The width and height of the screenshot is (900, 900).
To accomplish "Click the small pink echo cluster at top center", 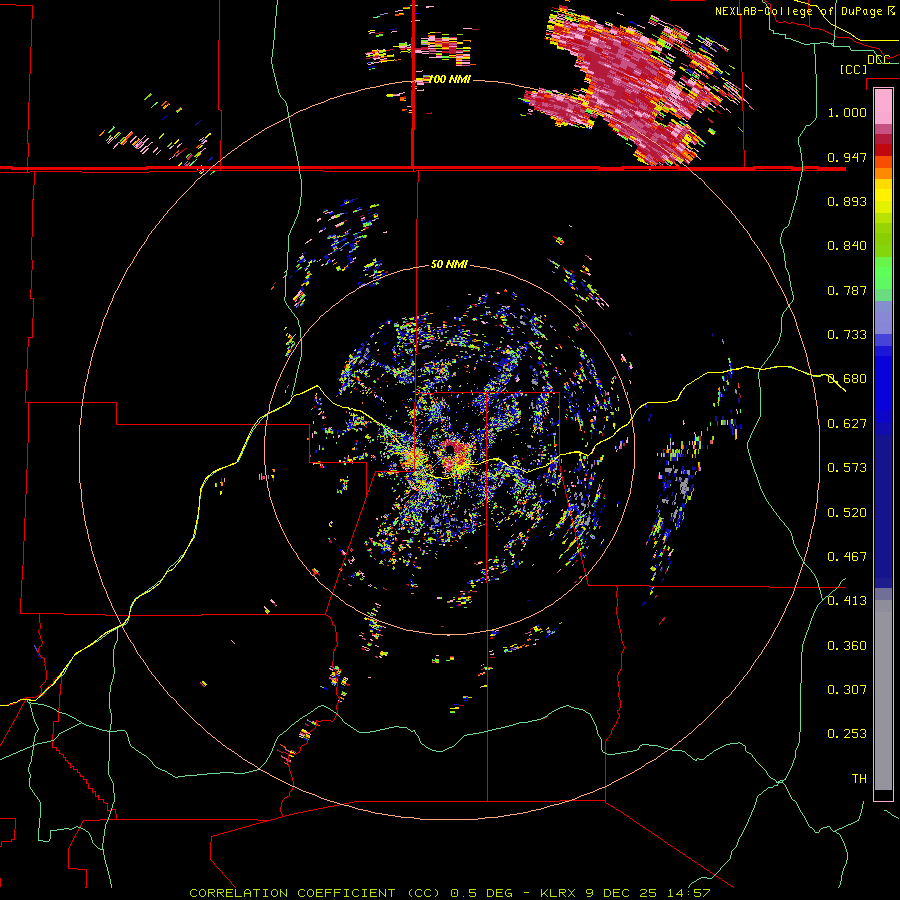I will [x=445, y=47].
